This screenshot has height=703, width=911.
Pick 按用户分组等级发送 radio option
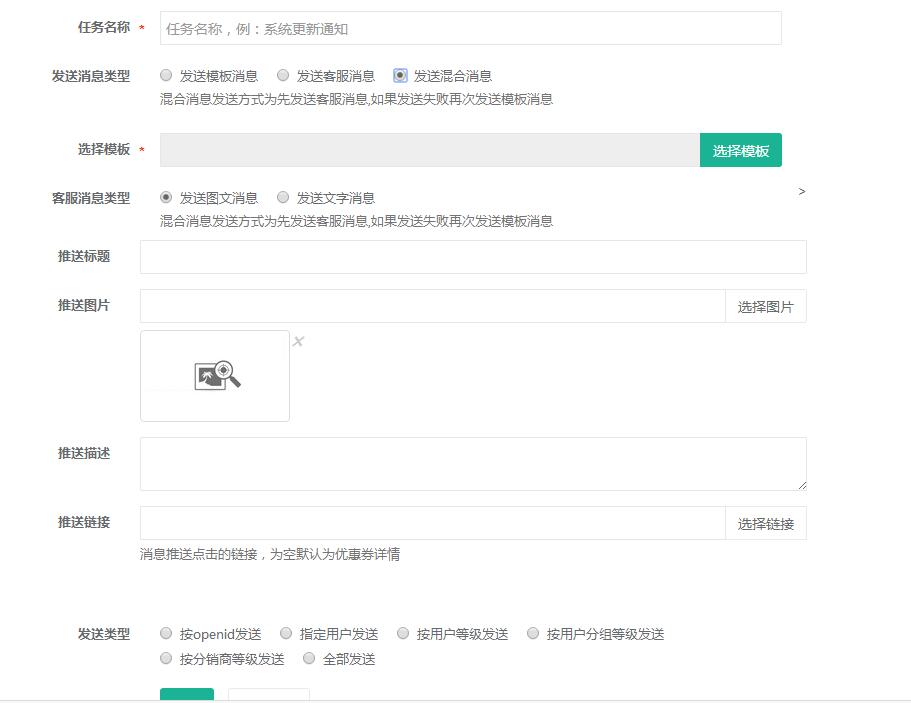(533, 633)
